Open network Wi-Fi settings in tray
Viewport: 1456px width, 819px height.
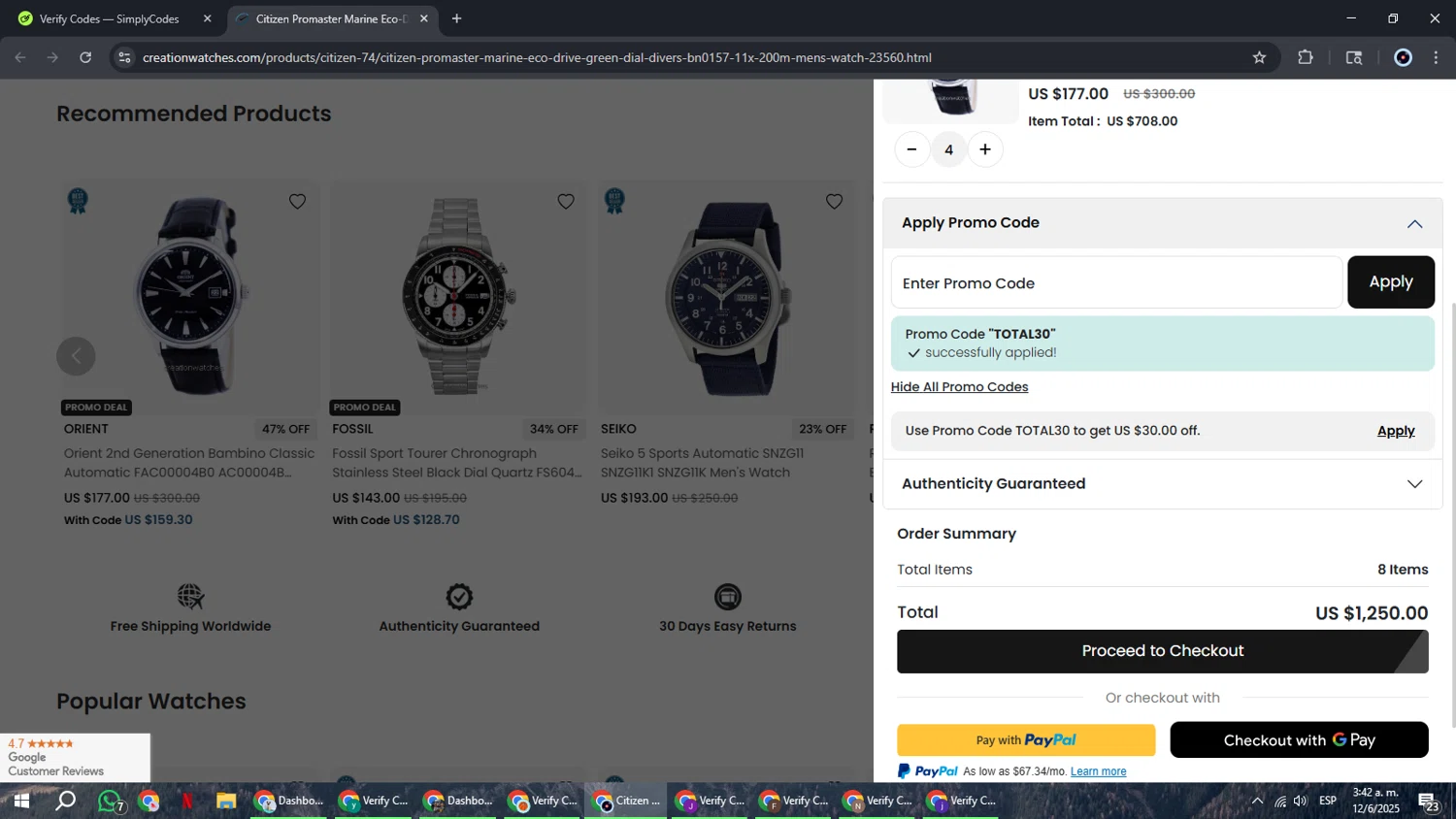pos(1280,801)
